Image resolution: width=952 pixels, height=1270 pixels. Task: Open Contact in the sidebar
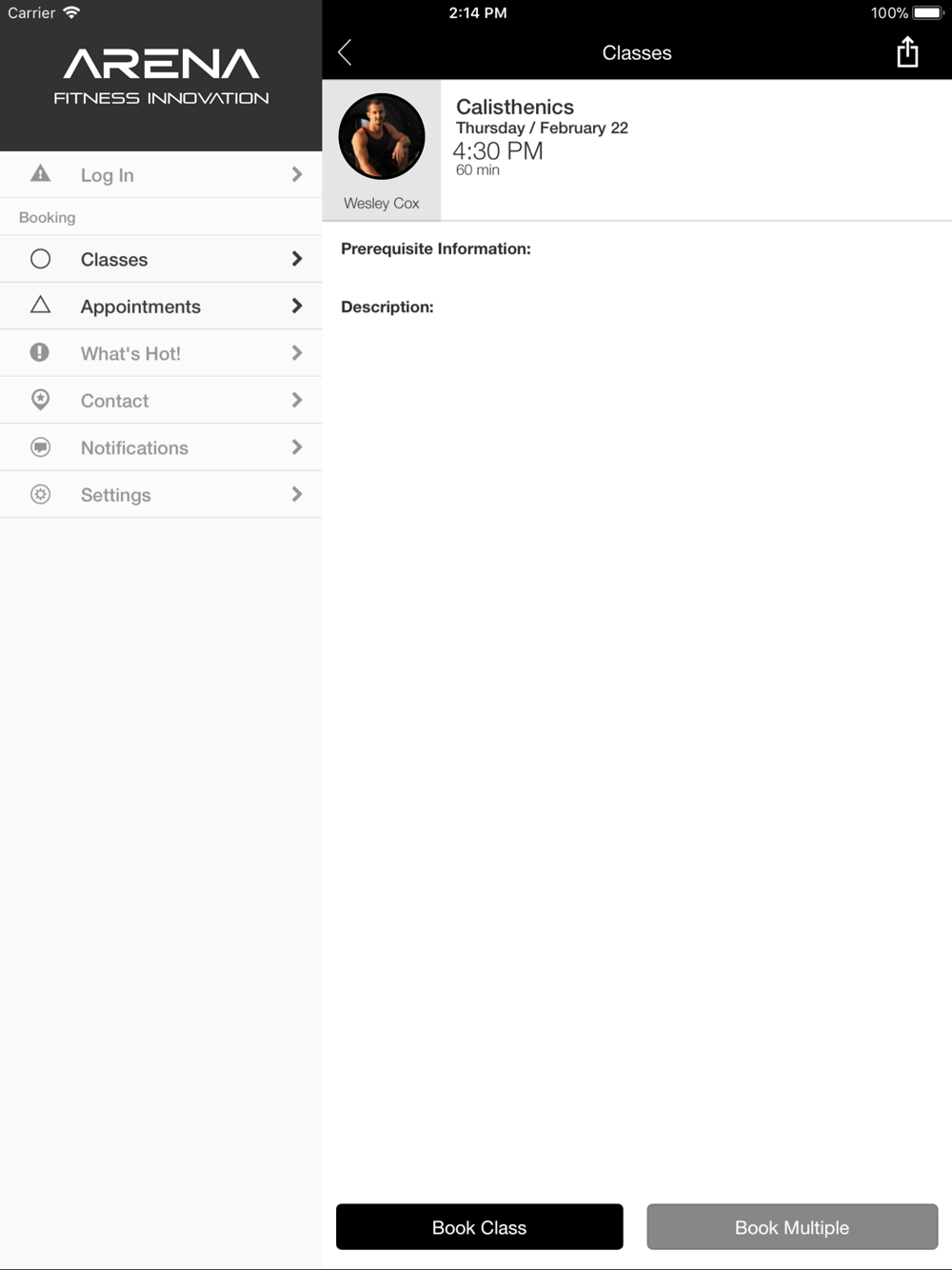161,400
